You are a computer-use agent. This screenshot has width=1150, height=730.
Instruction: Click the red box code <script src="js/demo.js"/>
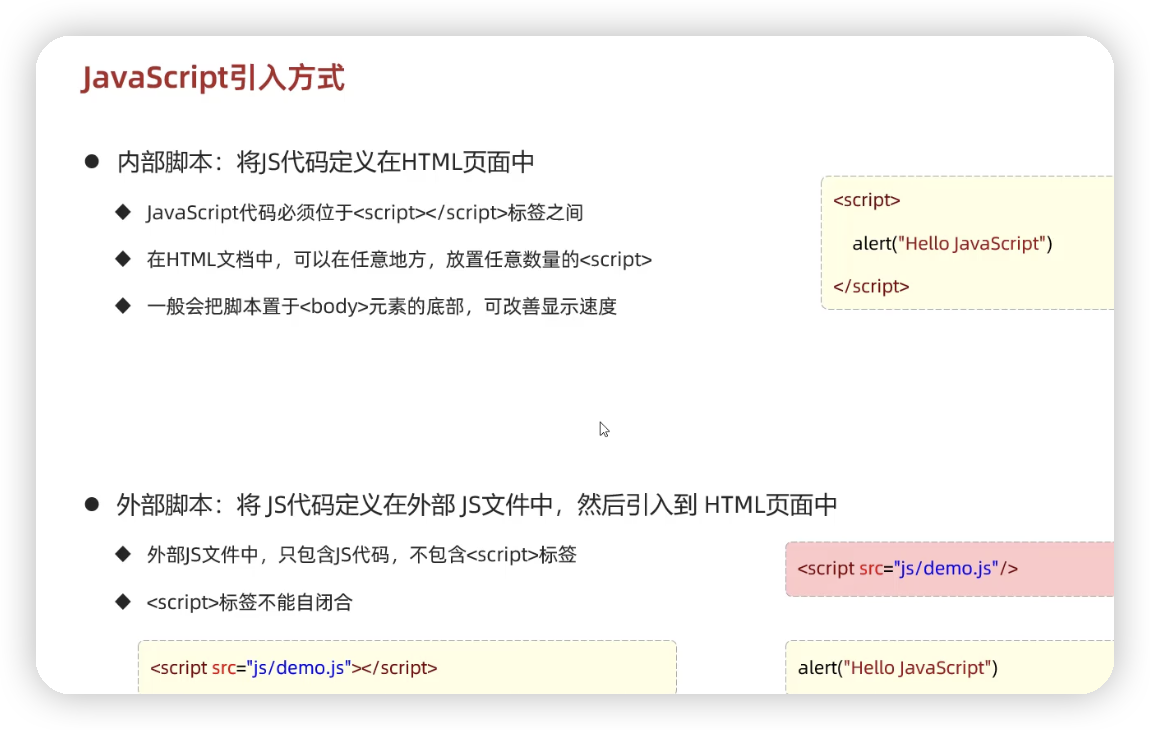[x=907, y=569]
